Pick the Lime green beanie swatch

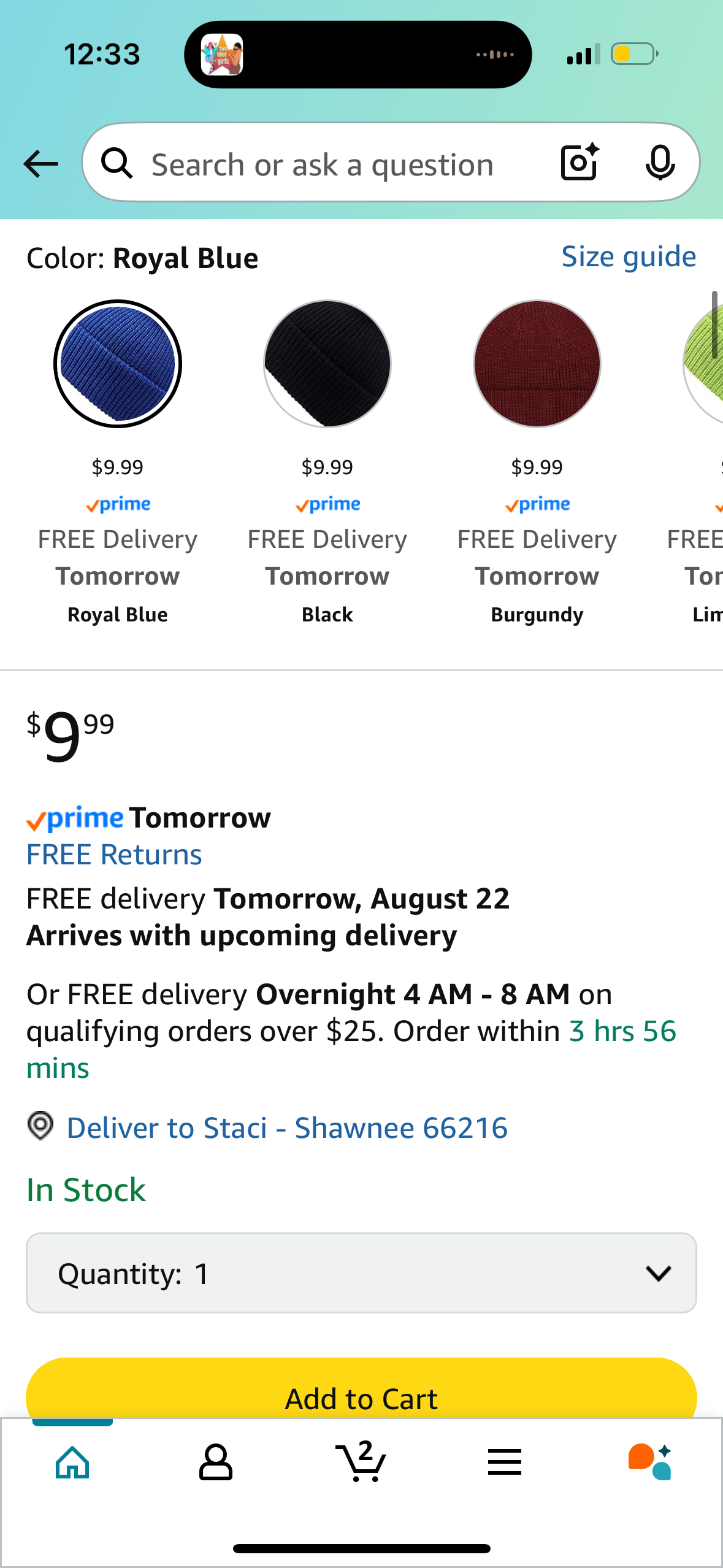pos(703,364)
